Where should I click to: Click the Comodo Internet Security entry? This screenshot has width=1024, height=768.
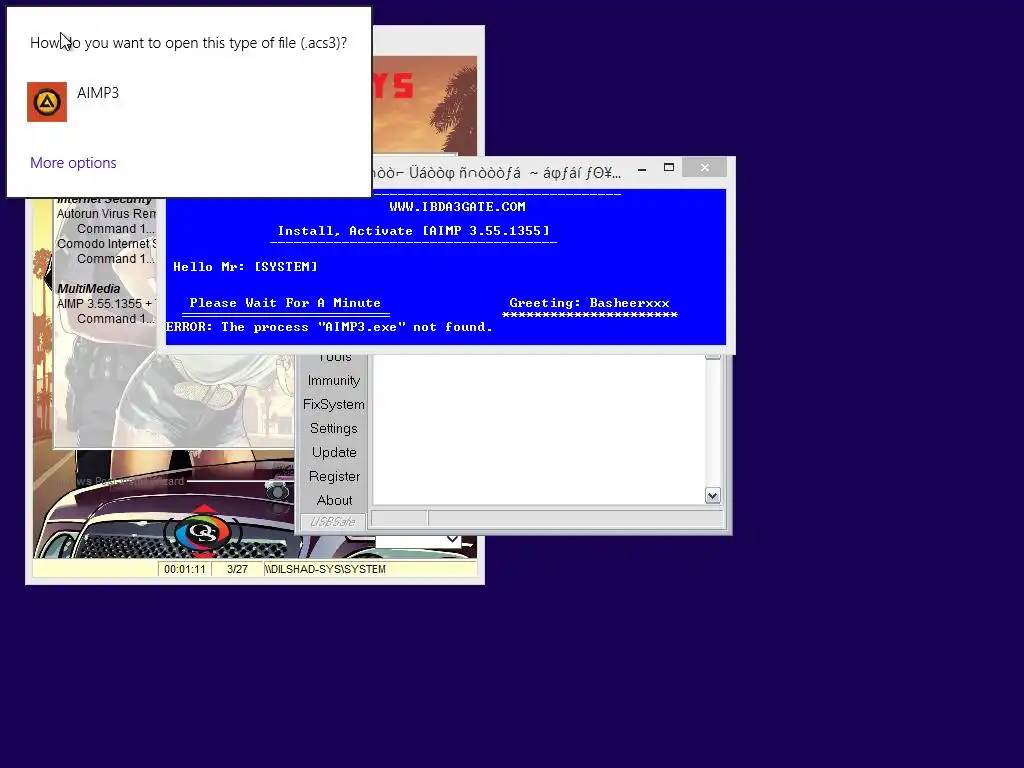tap(106, 244)
